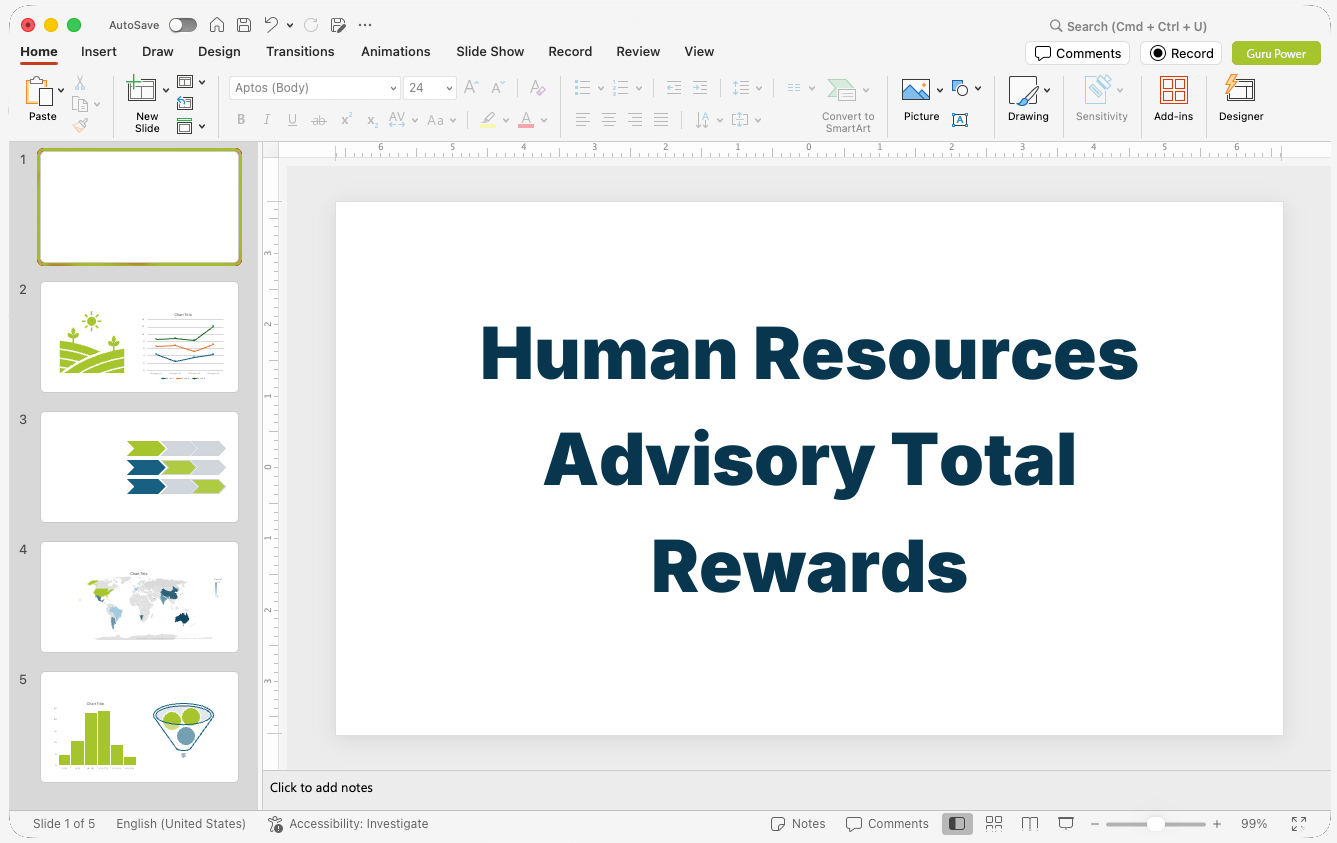Screen dimensions: 1337x843
Task: Open the Designer pane
Action: (x=1241, y=99)
